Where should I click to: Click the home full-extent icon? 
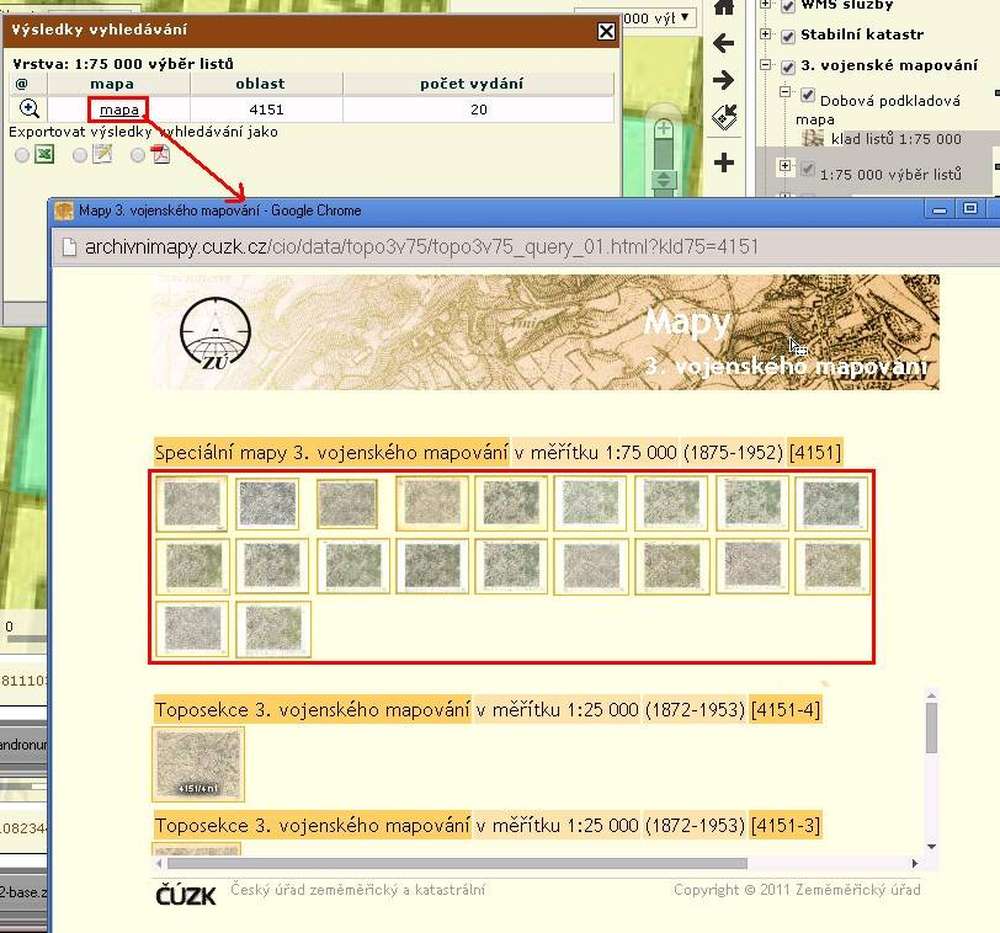point(723,7)
